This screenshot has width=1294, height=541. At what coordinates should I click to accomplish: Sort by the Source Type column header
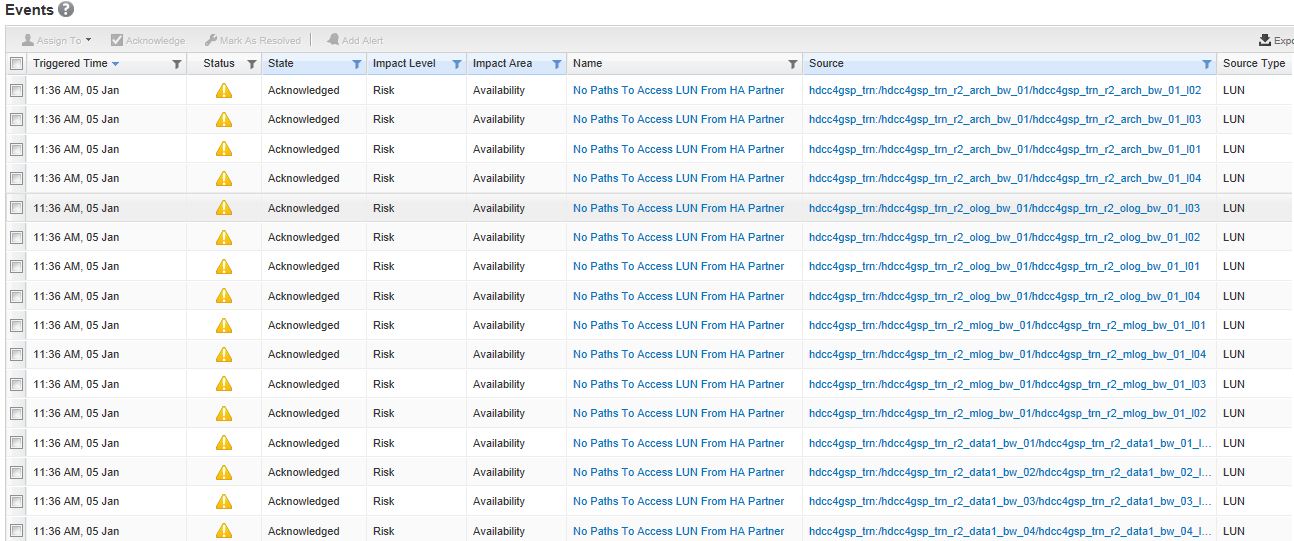[x=1253, y=63]
